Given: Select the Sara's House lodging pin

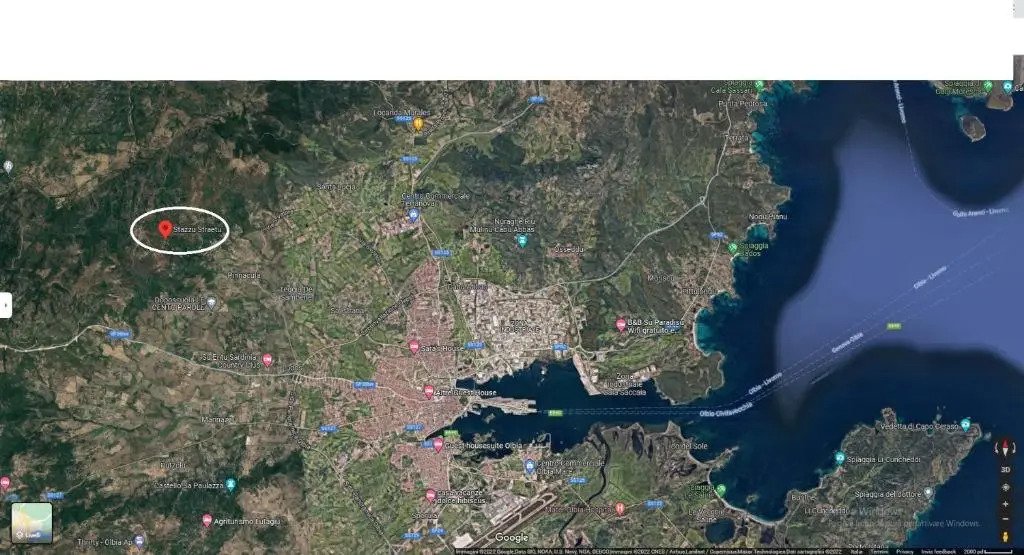Looking at the screenshot, I should click(414, 346).
